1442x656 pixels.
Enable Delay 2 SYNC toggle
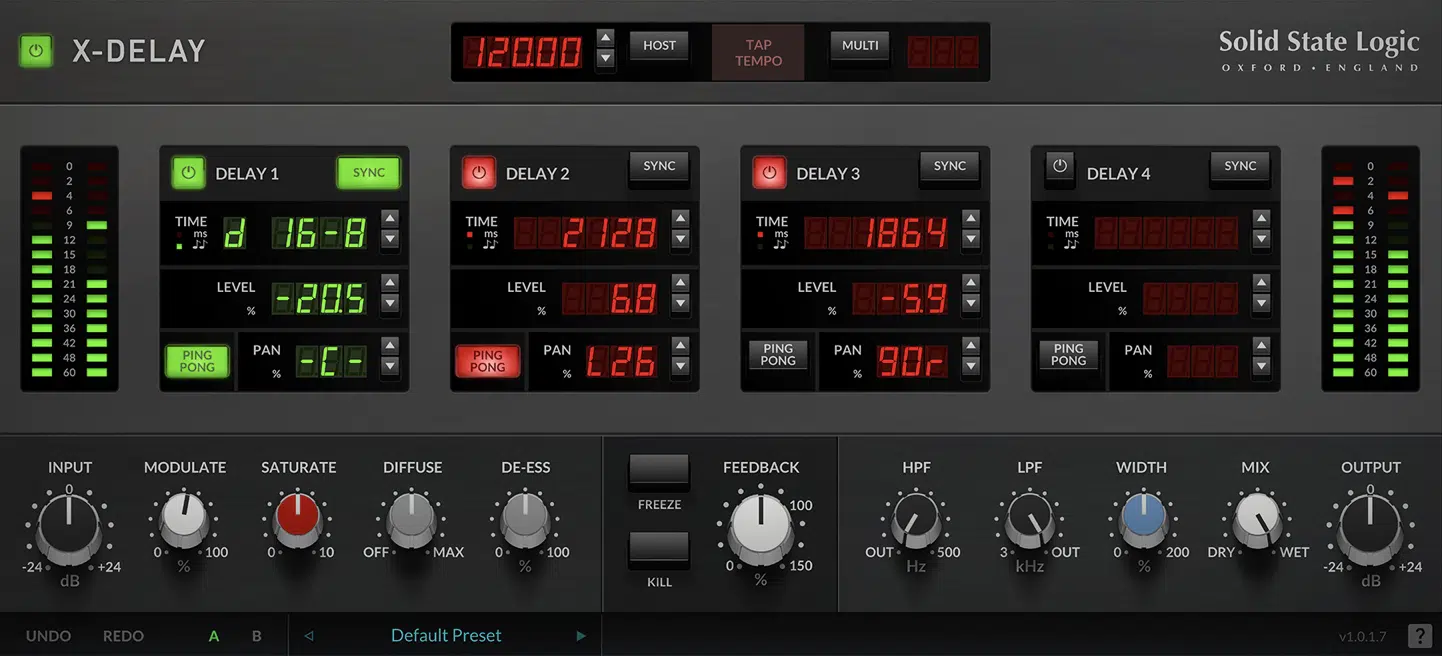point(659,167)
